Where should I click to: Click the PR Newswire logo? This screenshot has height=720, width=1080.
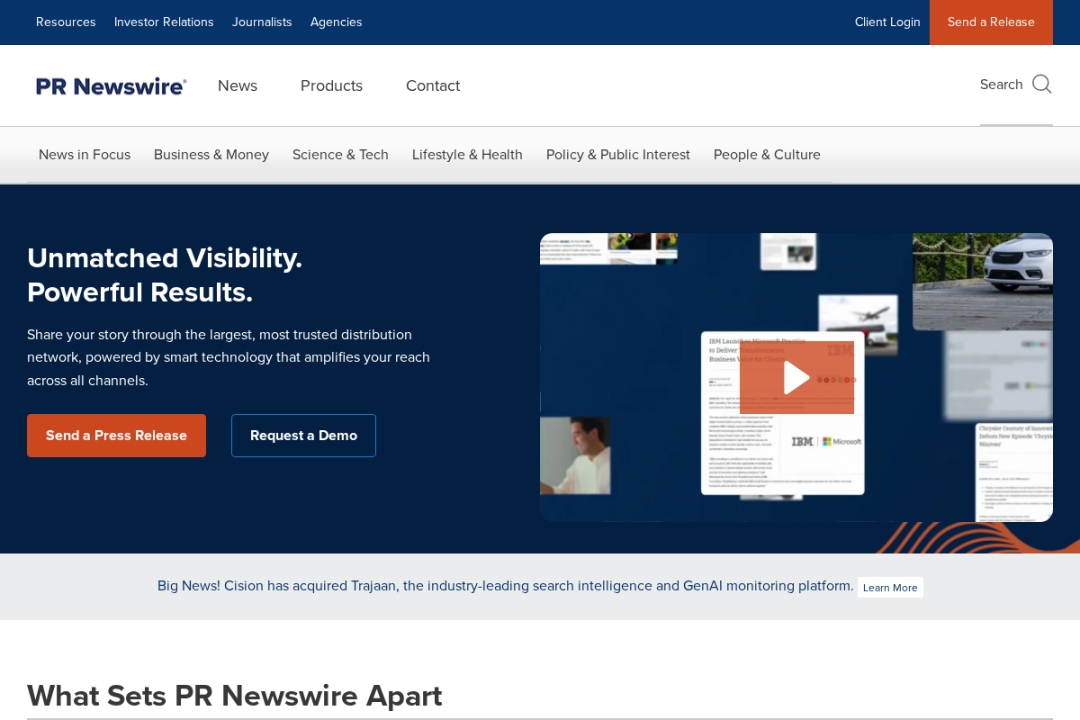pyautogui.click(x=111, y=86)
